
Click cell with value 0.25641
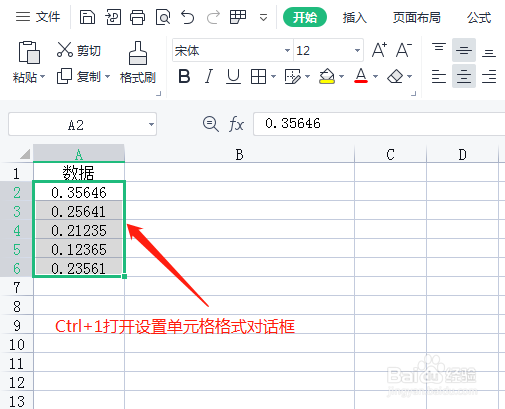coord(79,210)
